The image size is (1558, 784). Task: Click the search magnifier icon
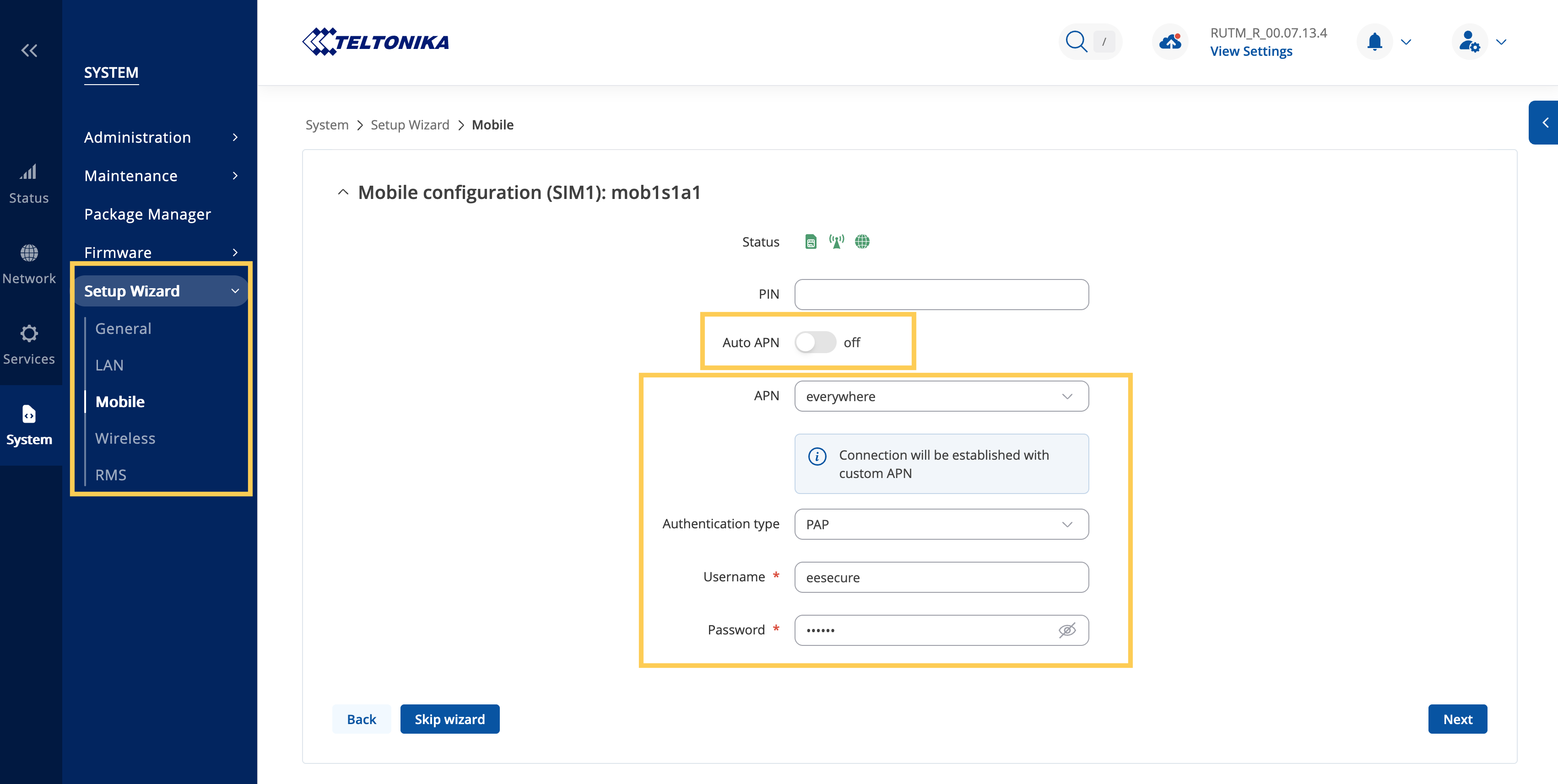click(x=1076, y=42)
